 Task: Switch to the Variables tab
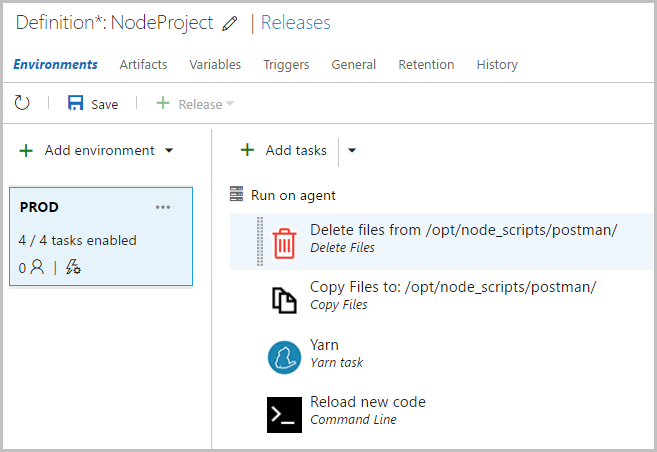pyautogui.click(x=215, y=64)
